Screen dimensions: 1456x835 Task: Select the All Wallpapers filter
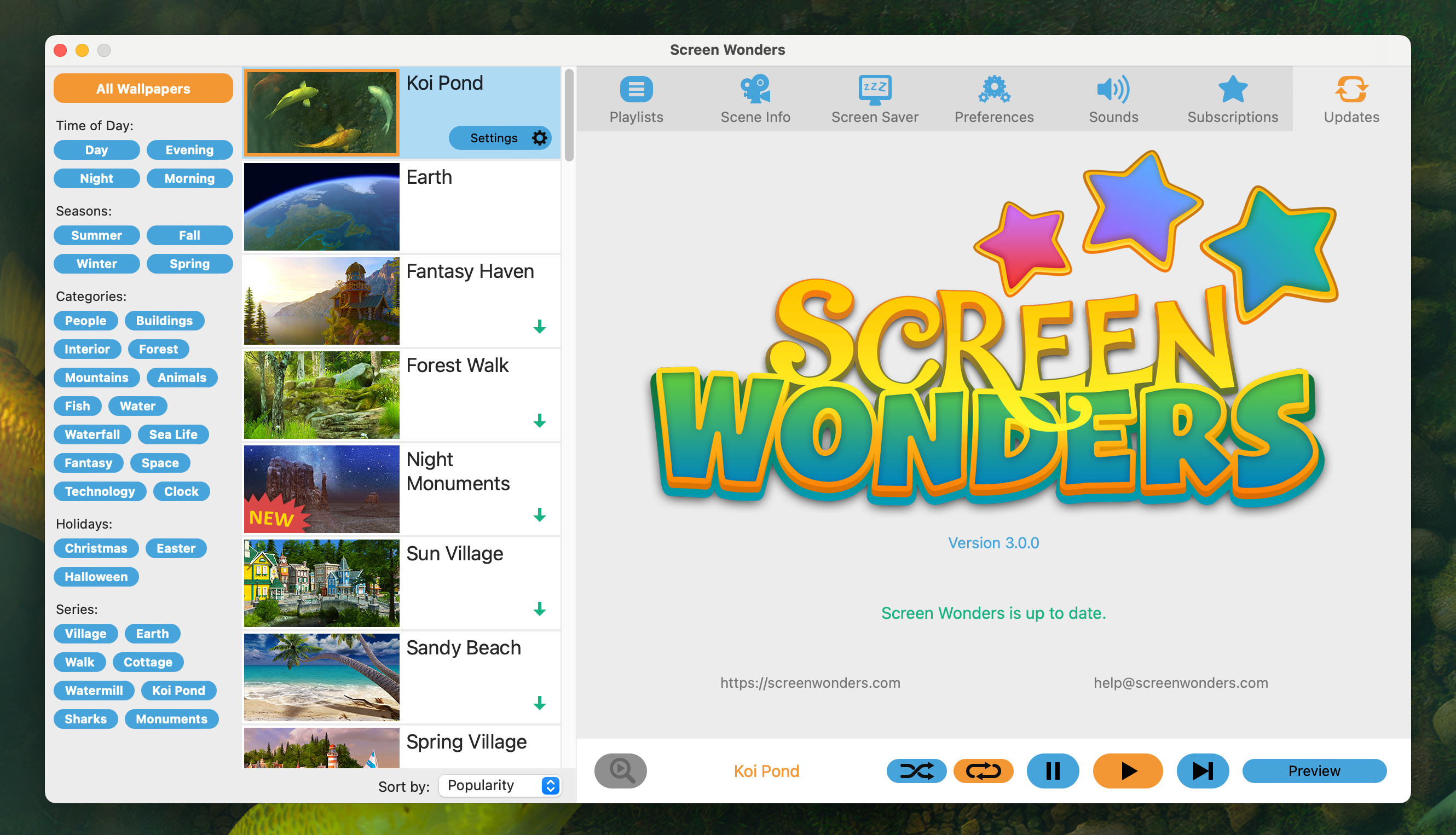coord(143,88)
